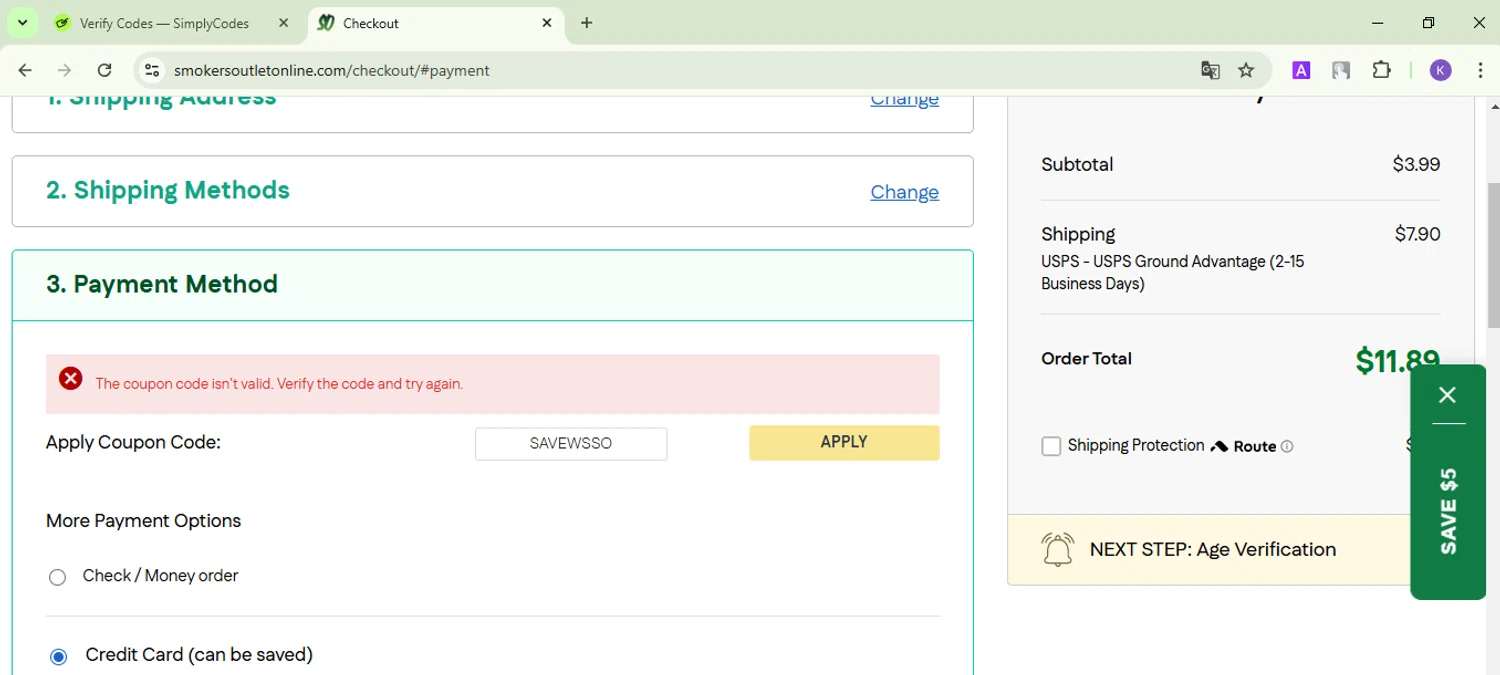
Task: Reload the checkout page
Action: 104,70
